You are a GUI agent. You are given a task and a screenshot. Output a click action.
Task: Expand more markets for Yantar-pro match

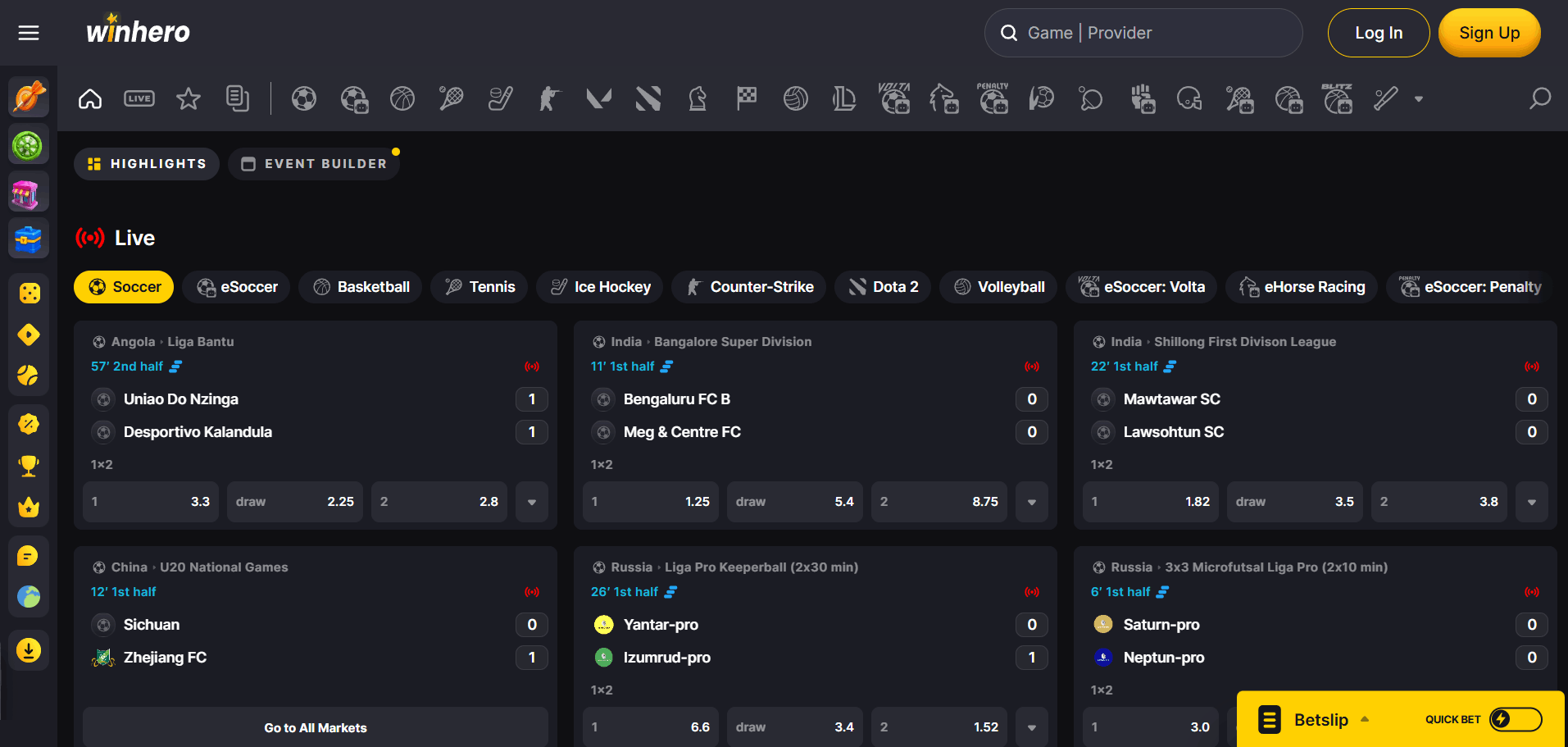[x=1032, y=727]
